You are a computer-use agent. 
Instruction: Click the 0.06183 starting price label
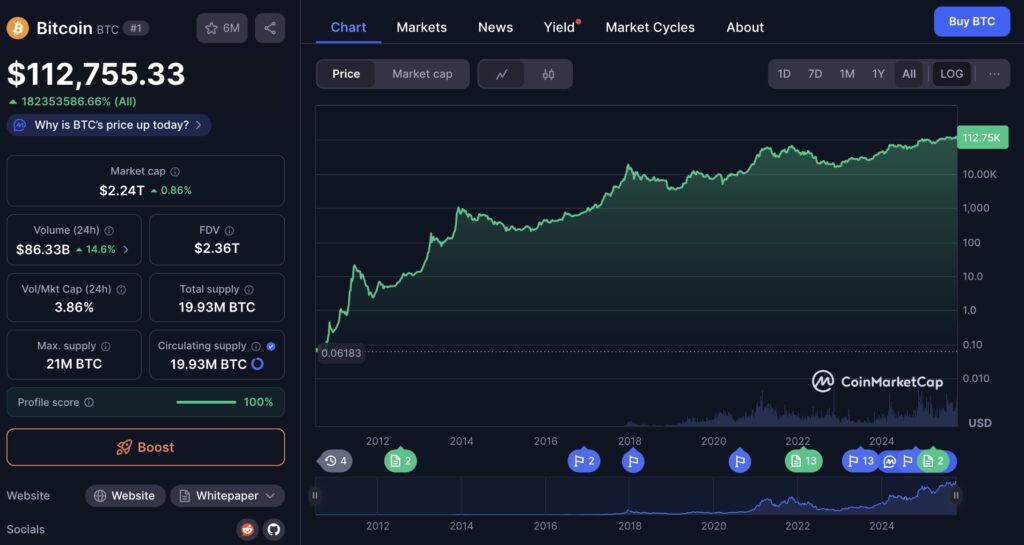(x=340, y=353)
